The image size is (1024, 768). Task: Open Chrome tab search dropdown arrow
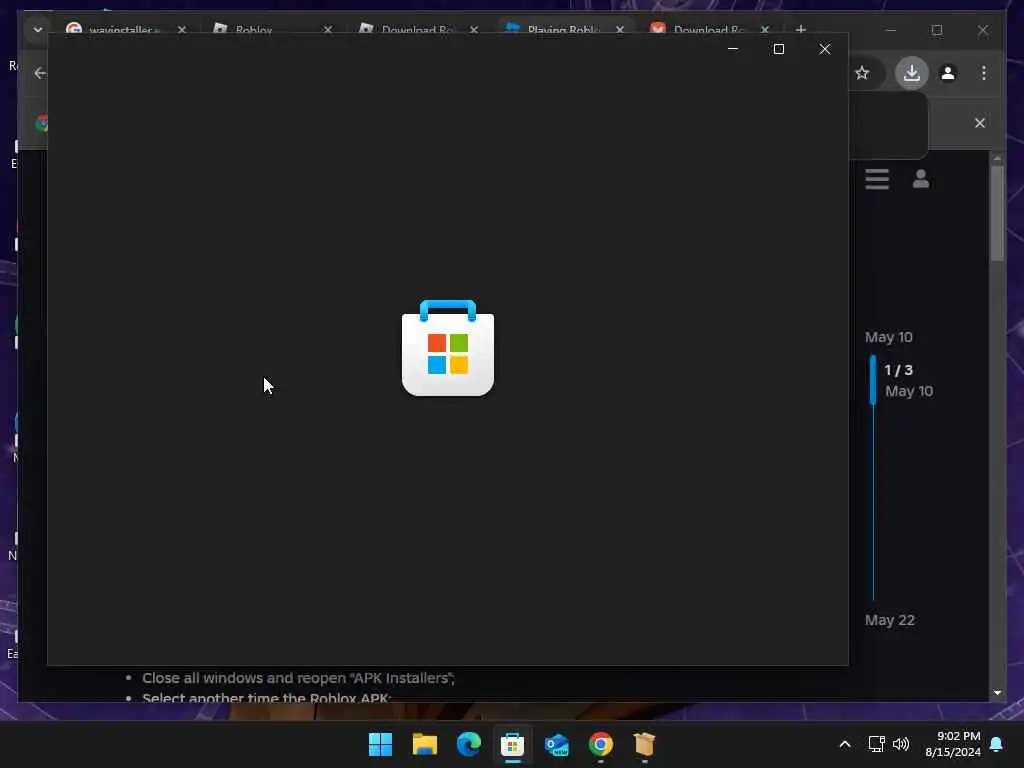[x=38, y=29]
